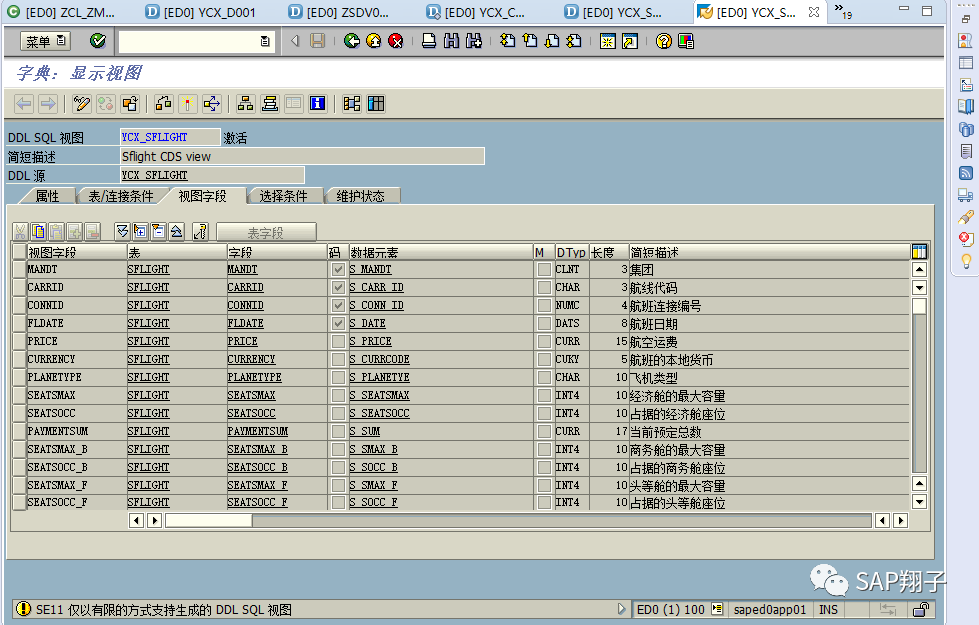This screenshot has height=625, width=979.
Task: Toggle key checkbox for FLDATE row
Action: [x=338, y=323]
